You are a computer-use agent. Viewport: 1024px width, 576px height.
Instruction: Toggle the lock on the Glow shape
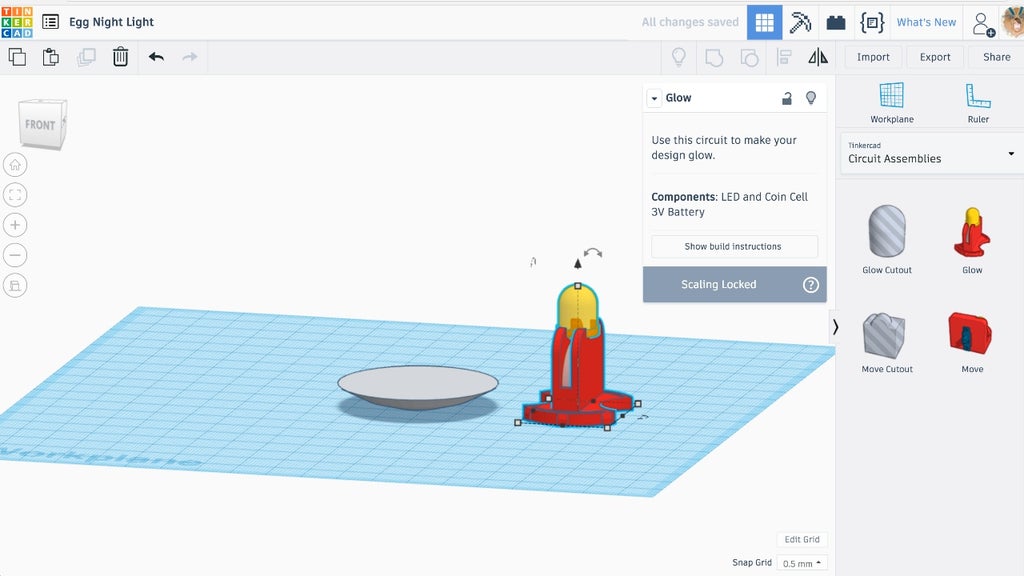(x=787, y=98)
